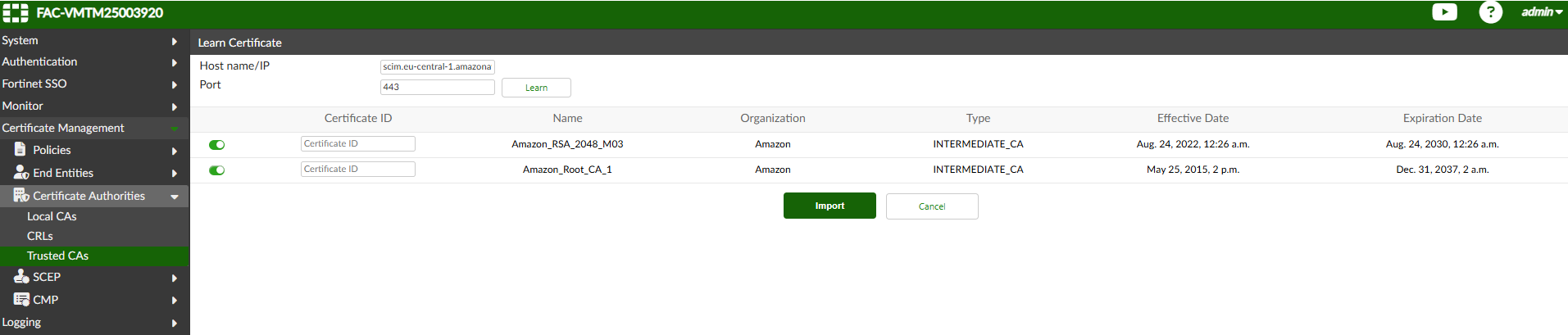Open the YouTube video help icon
Viewport: 1568px width, 335px height.
pyautogui.click(x=1444, y=11)
